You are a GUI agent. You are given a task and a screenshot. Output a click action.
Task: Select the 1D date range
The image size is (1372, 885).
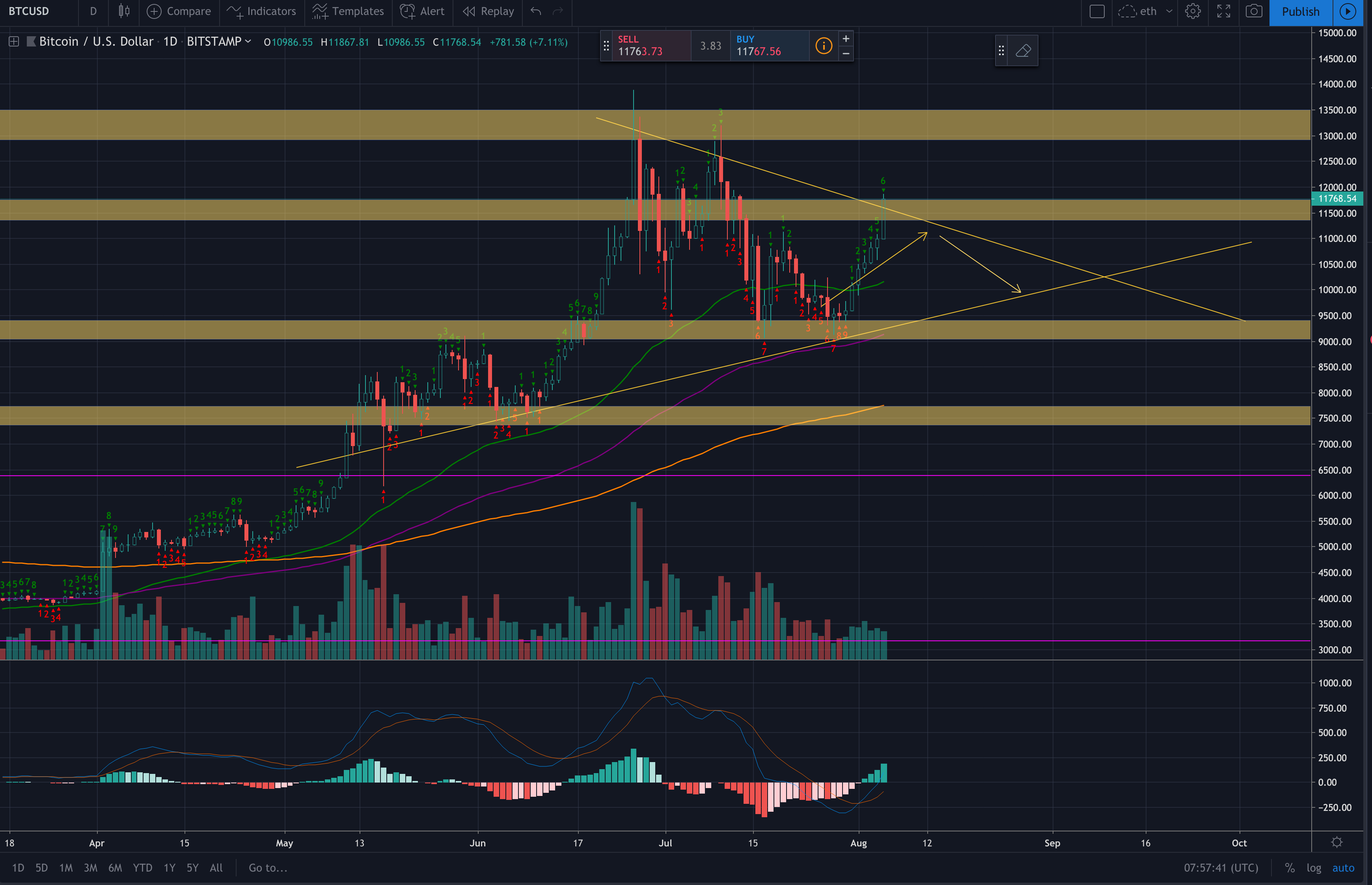click(18, 868)
